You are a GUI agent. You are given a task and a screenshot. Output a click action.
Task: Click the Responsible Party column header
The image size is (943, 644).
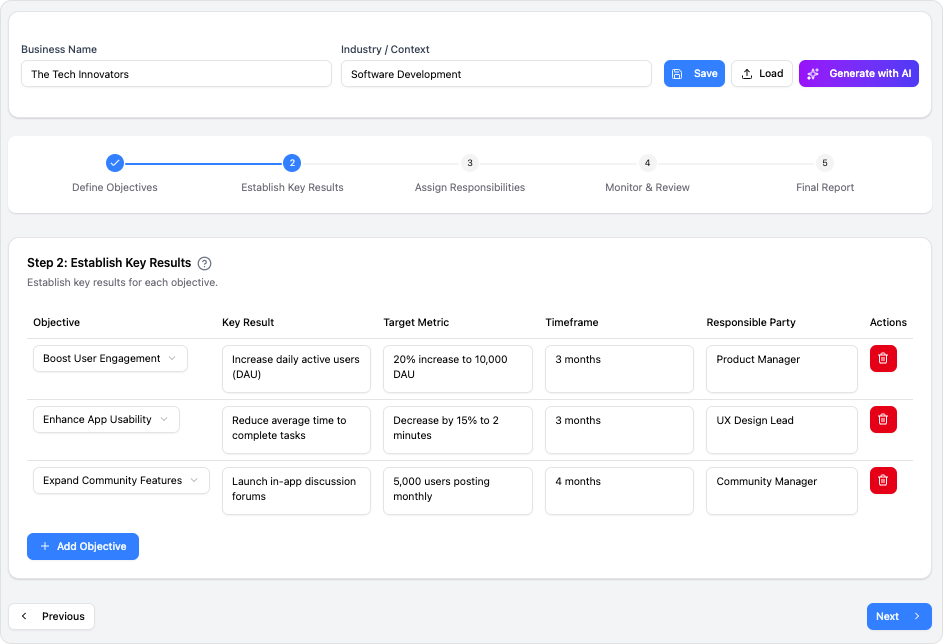[751, 322]
